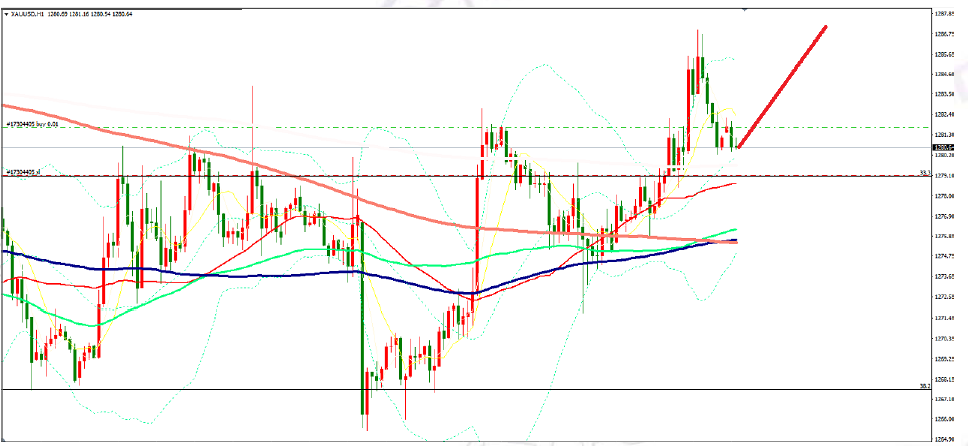
Task: Click the 1268.15 price on the scale
Action: coord(945,379)
